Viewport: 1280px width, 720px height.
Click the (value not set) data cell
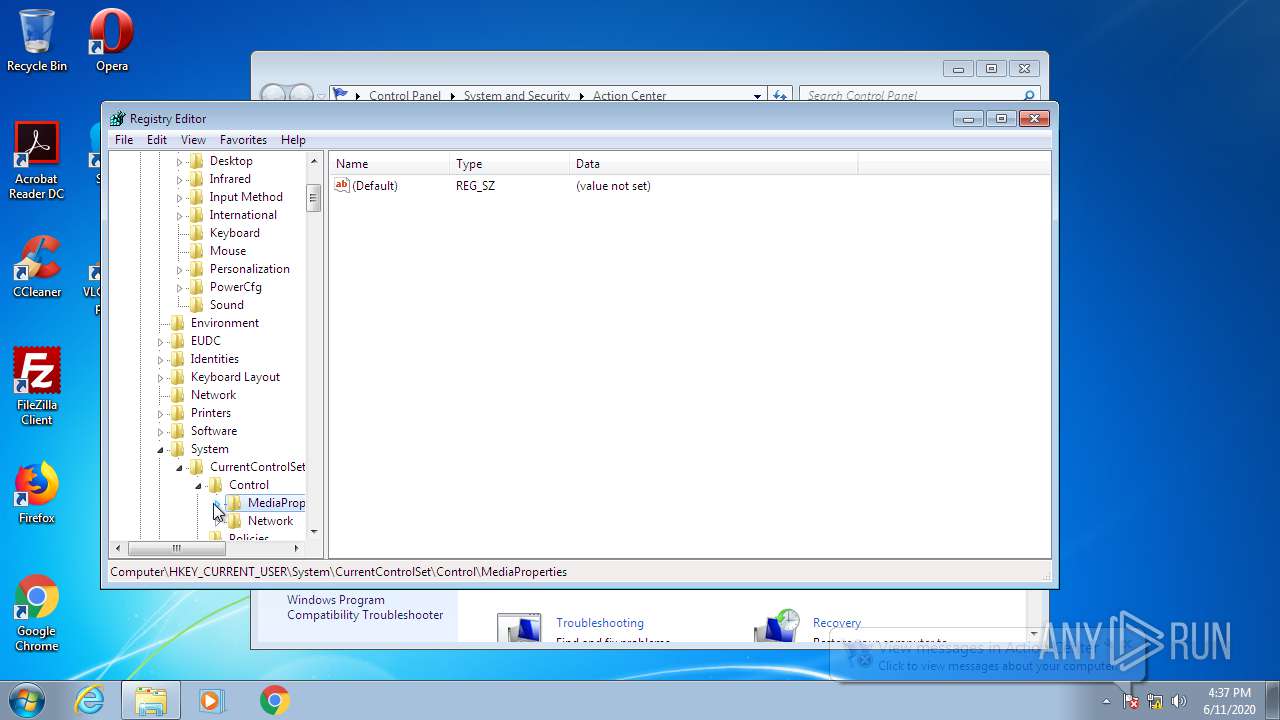[x=613, y=186]
